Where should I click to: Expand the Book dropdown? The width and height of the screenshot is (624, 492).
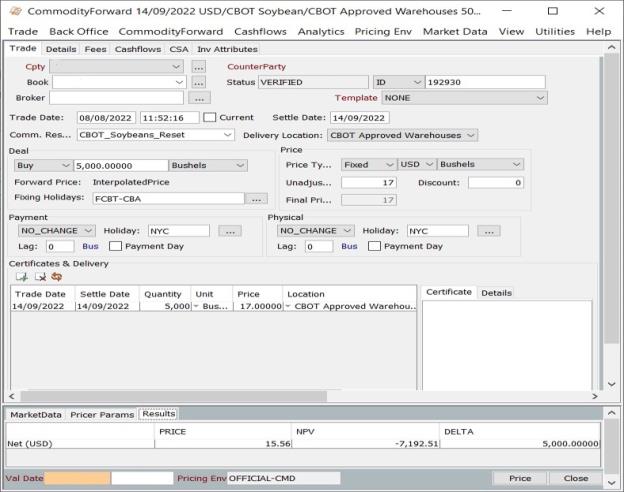(x=179, y=82)
